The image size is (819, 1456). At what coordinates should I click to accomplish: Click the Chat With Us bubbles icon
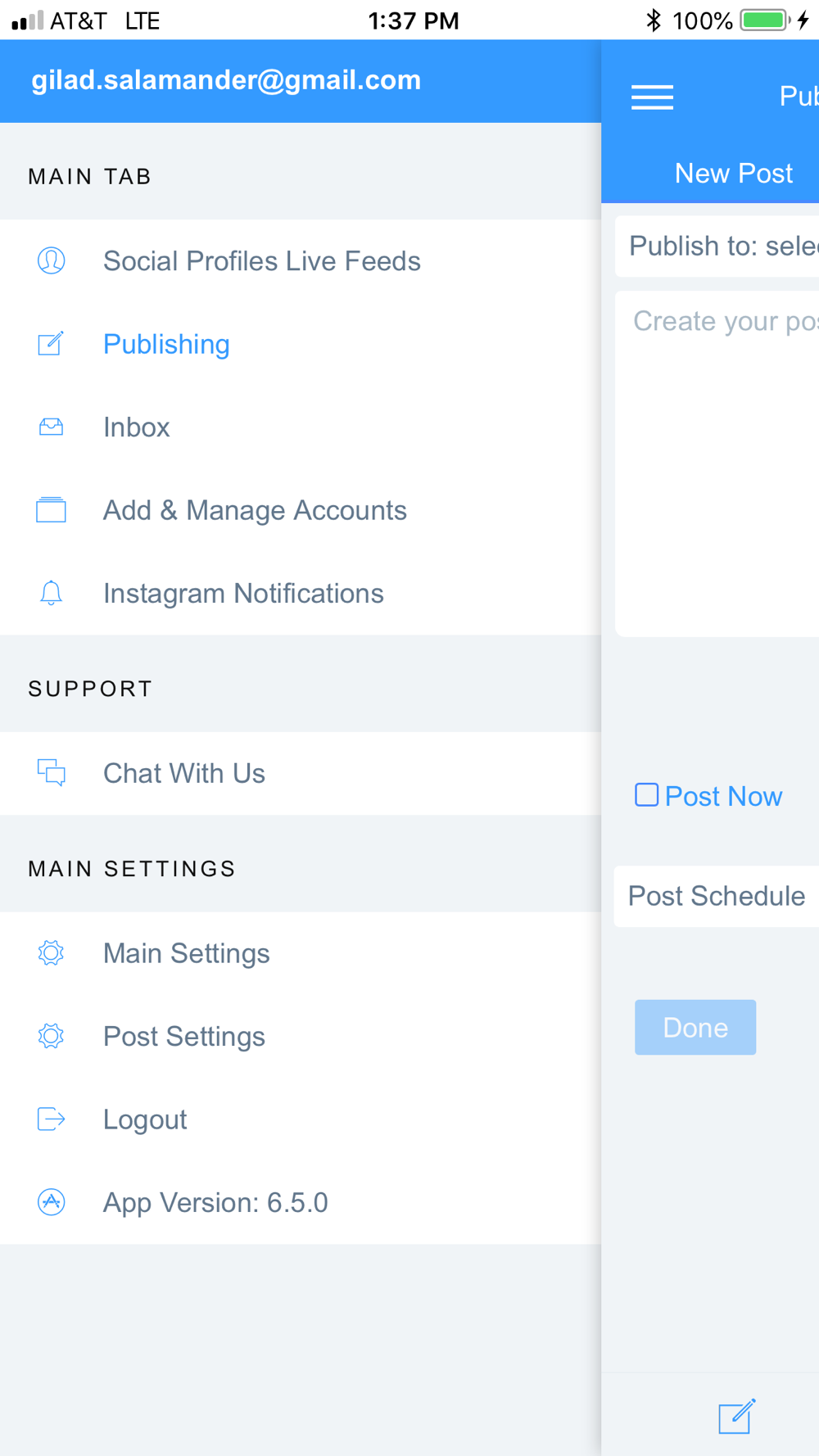click(51, 773)
